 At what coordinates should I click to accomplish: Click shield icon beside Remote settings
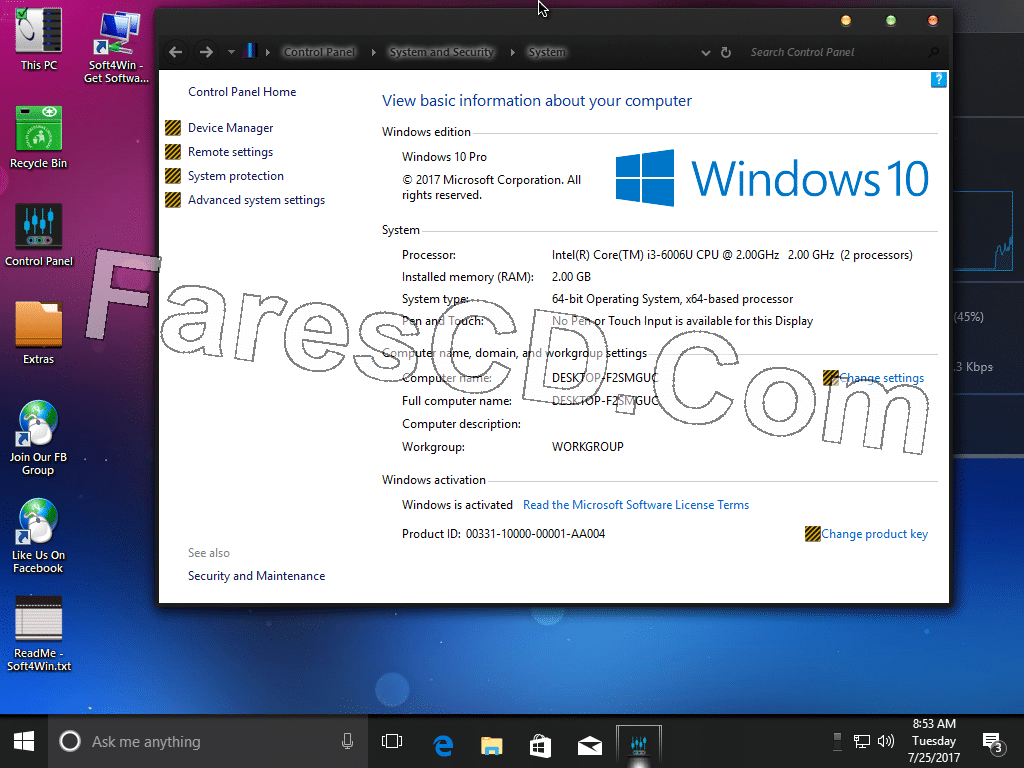(173, 152)
